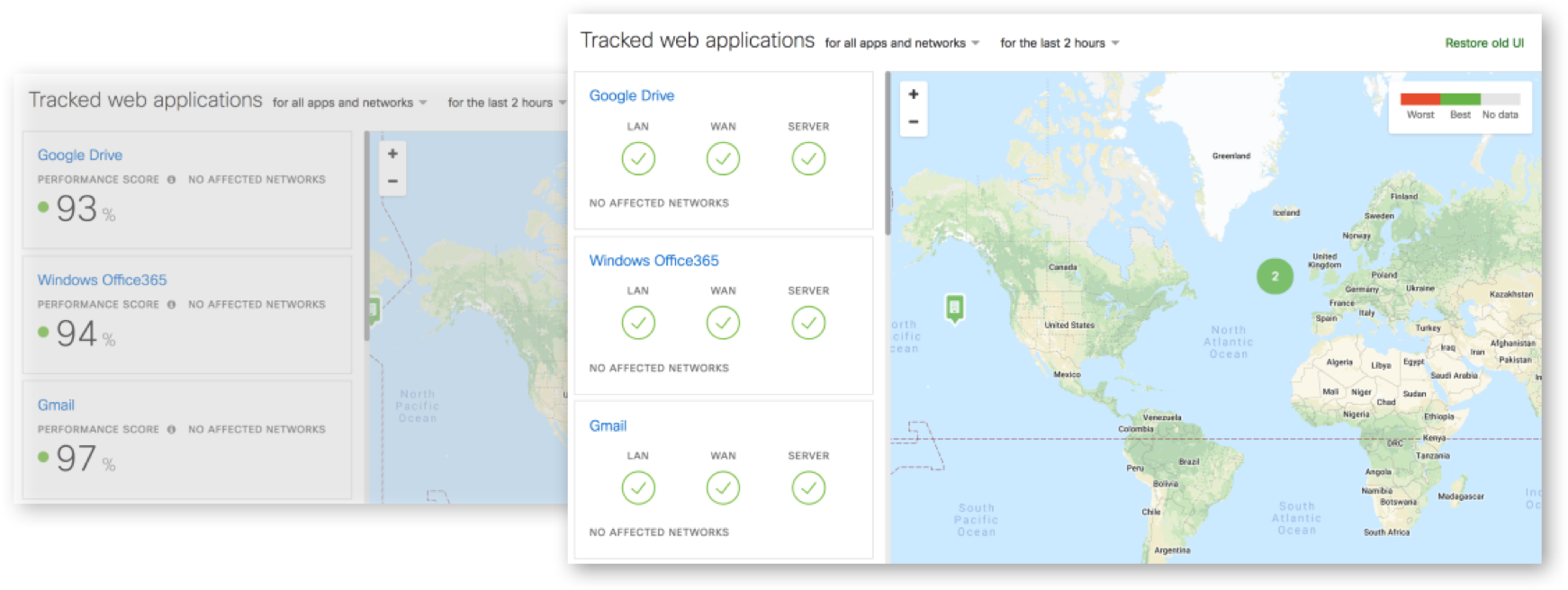Click the gray No data legend segment
This screenshot has width=1568, height=590.
click(x=1500, y=99)
